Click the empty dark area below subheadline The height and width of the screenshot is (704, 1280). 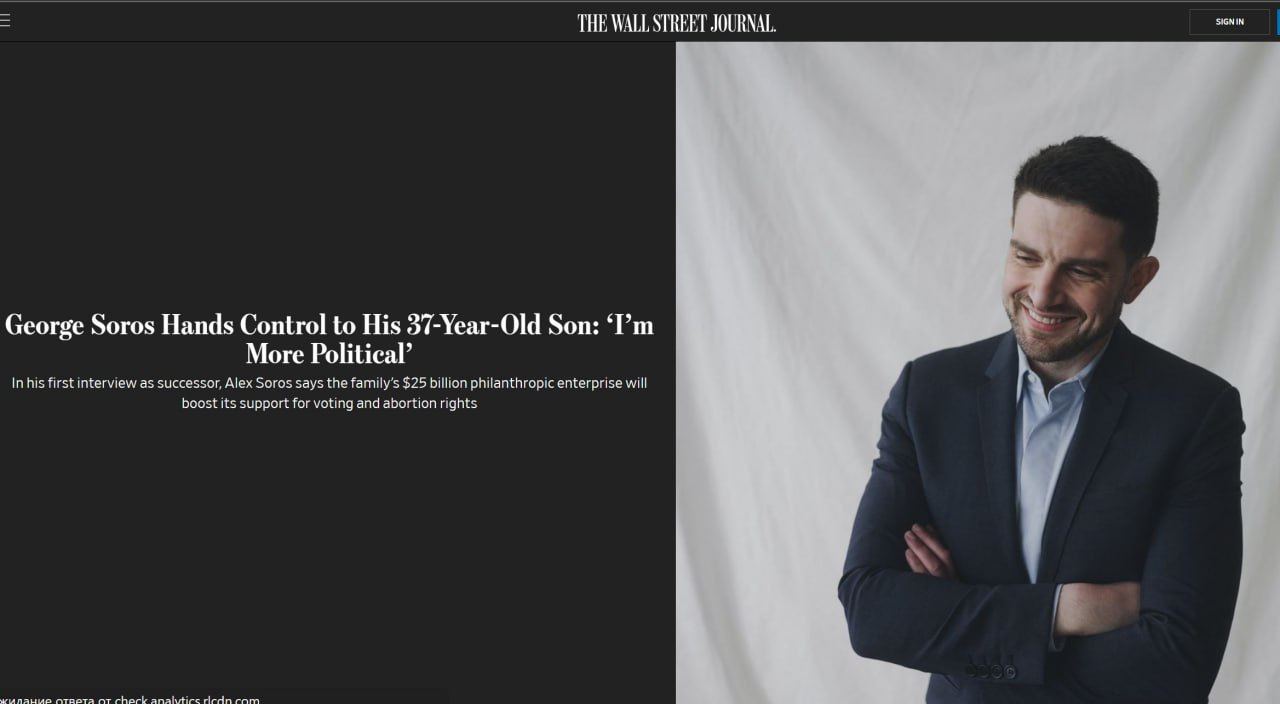click(x=337, y=550)
